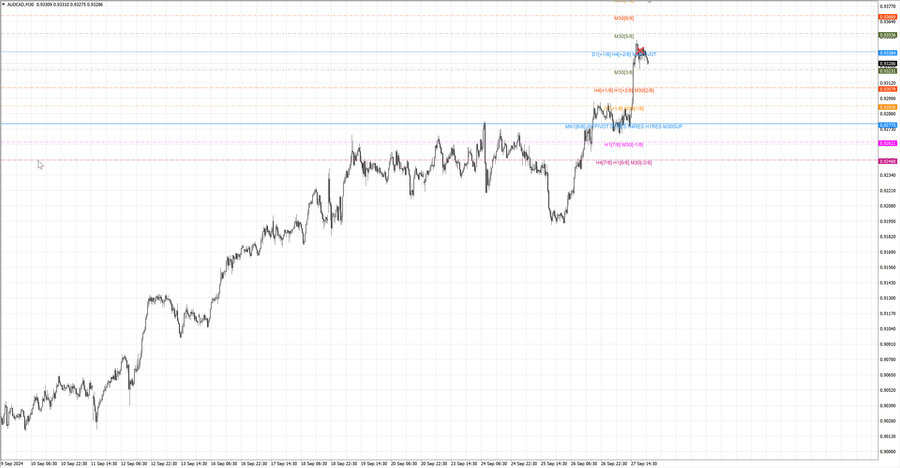Click the 0.91300 price axis value
Screen dimensions: 900x468
point(888,298)
